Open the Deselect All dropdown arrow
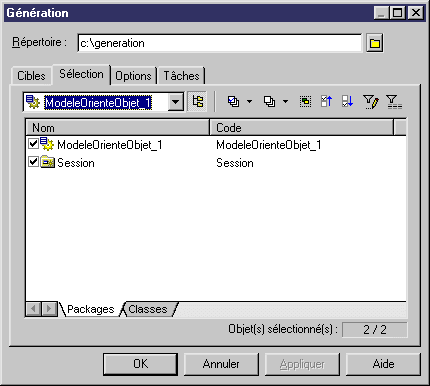Screen dimensions: 430x386 285,101
